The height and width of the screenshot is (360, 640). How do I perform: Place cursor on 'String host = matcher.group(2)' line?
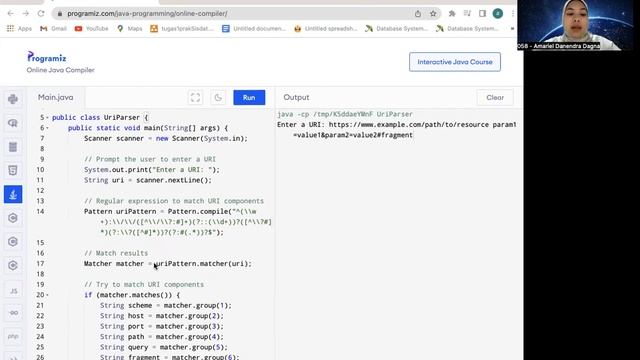pyautogui.click(x=162, y=316)
